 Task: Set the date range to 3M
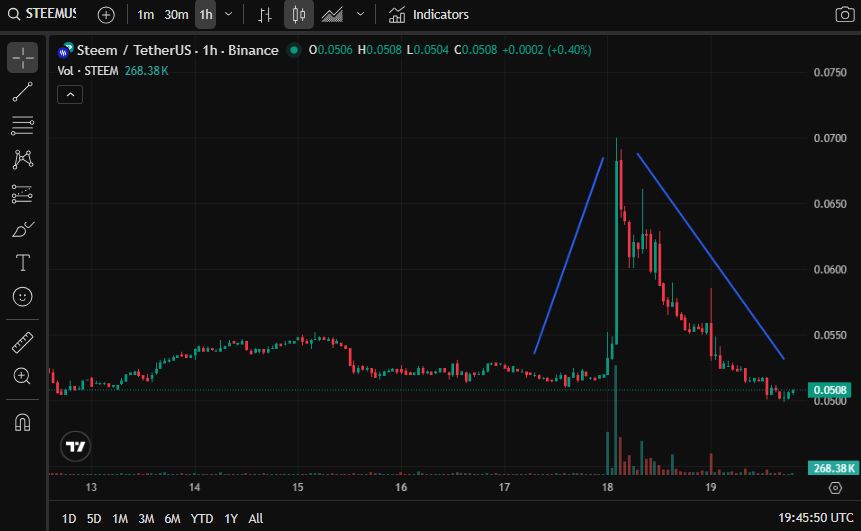(146, 518)
